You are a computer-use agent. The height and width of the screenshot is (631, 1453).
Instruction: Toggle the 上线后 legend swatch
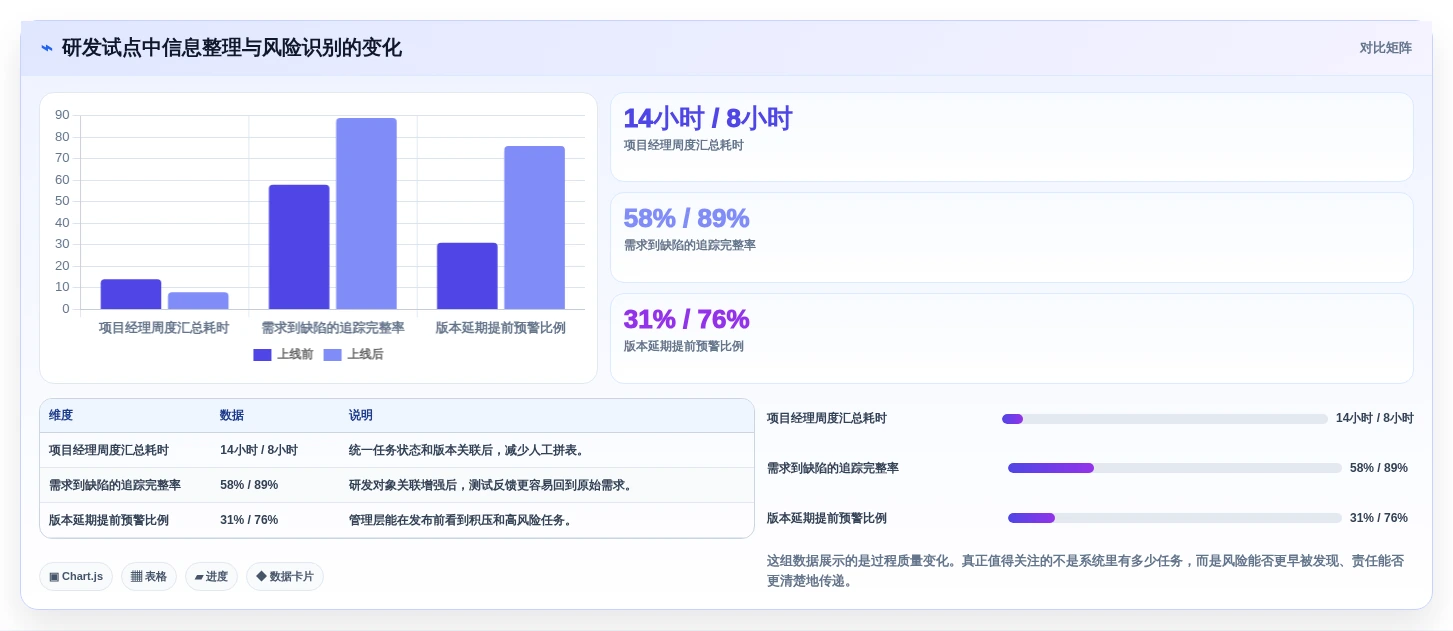point(333,355)
